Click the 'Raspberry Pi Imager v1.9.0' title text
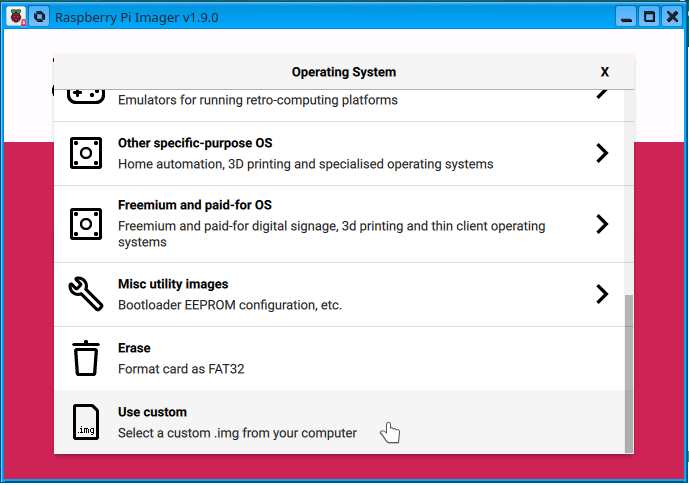 click(137, 18)
